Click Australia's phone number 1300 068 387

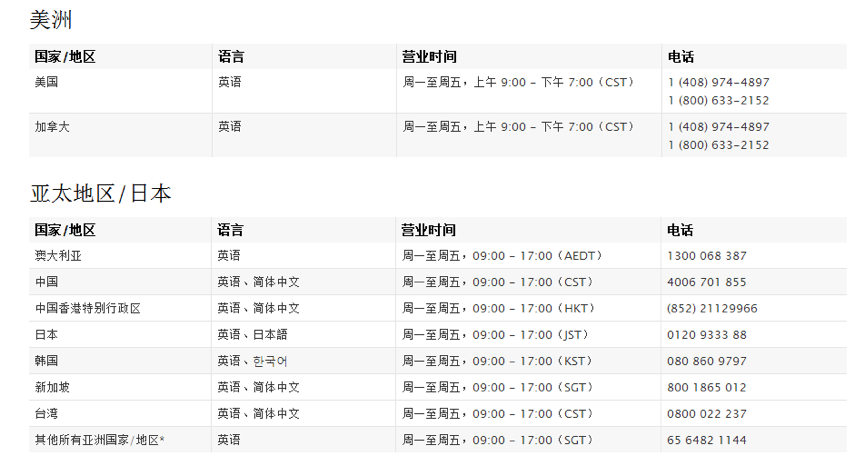[706, 256]
